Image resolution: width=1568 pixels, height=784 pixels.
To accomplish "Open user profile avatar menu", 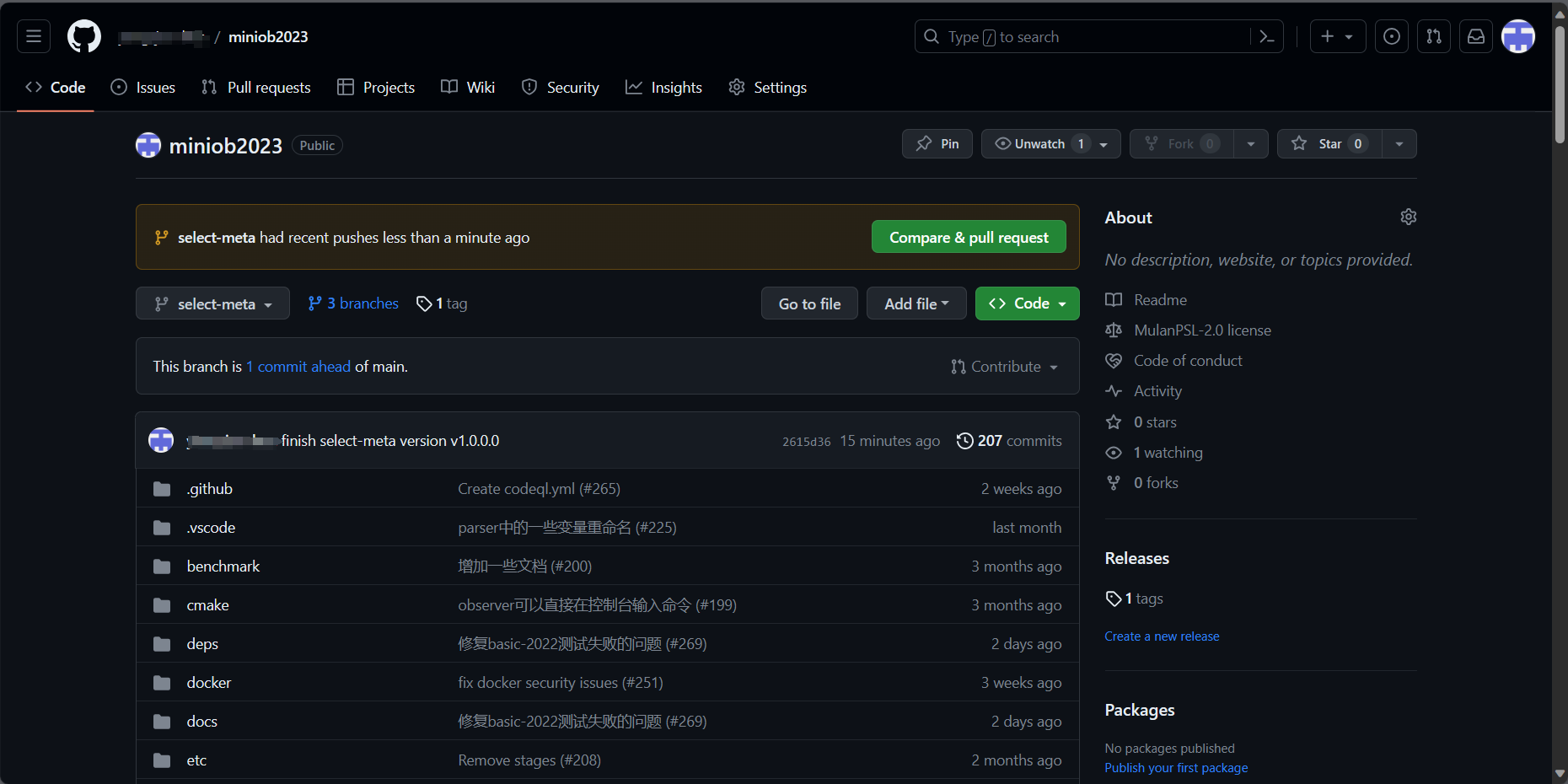I will click(x=1518, y=36).
